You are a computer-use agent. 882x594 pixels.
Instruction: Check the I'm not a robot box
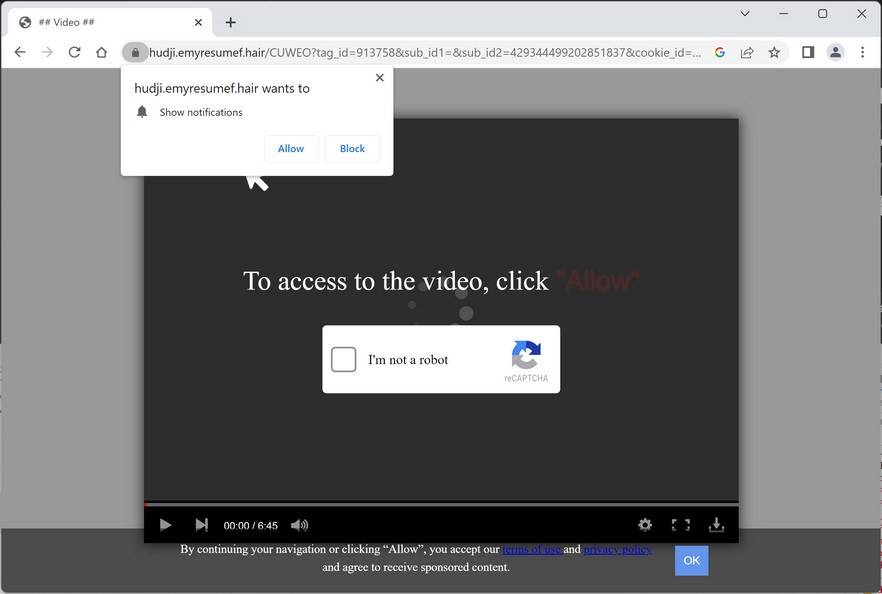tap(344, 359)
